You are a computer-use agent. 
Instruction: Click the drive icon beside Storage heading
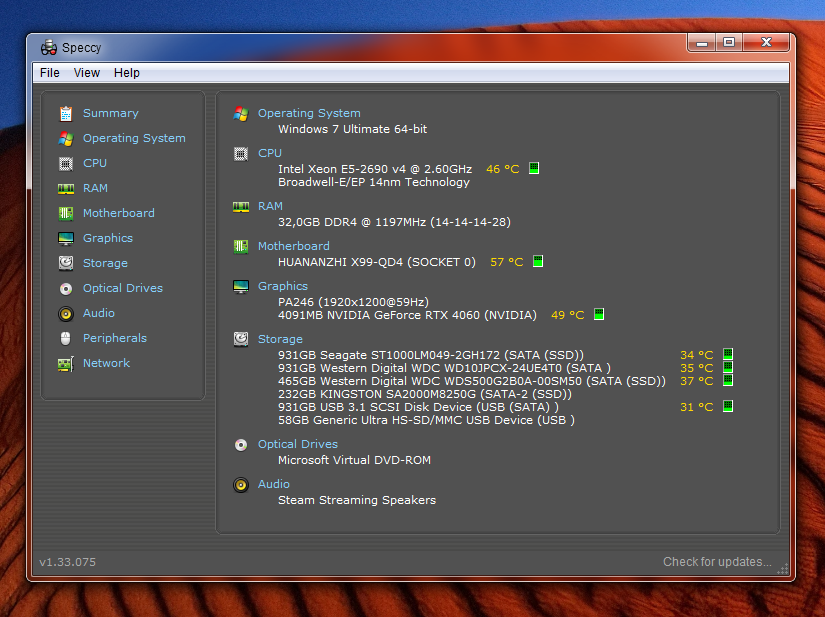coord(241,339)
